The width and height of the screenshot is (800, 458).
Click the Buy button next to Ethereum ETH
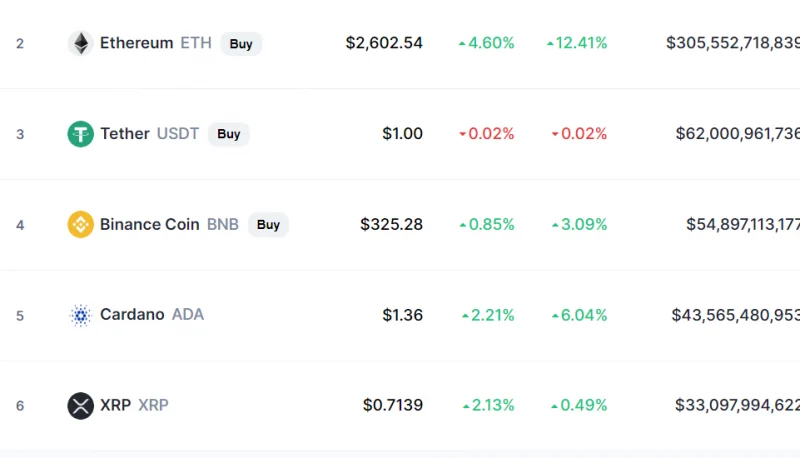(241, 44)
